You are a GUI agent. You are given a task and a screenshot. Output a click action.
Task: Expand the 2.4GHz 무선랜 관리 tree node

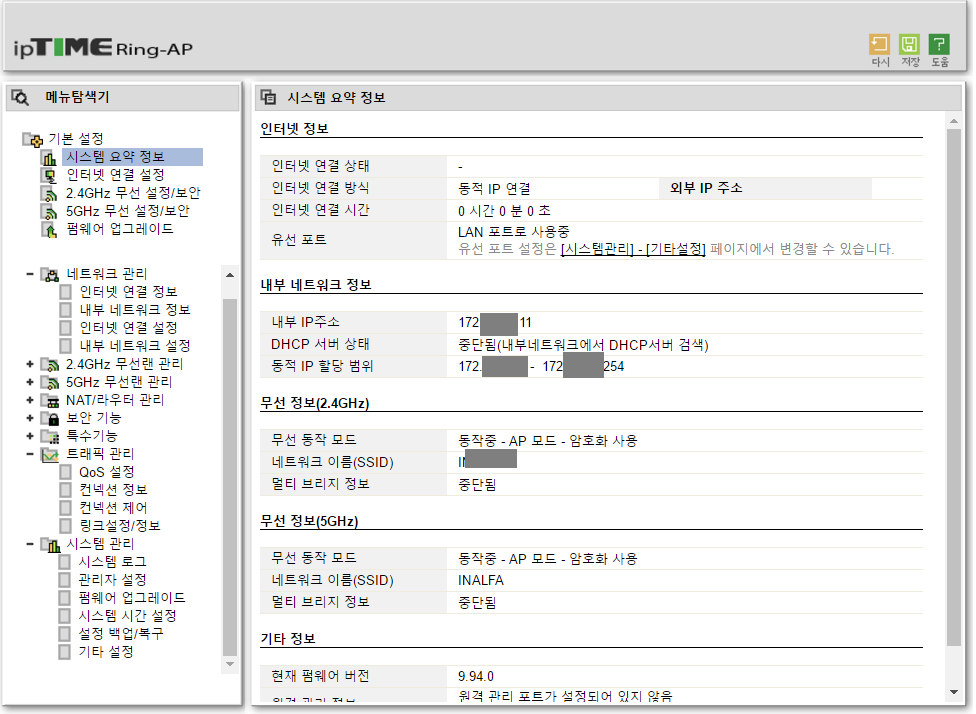29,364
